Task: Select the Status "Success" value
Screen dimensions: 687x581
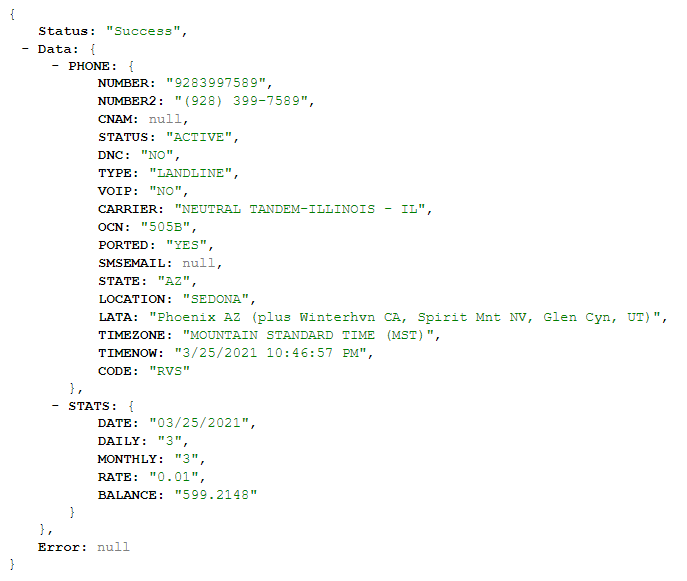Action: click(143, 31)
